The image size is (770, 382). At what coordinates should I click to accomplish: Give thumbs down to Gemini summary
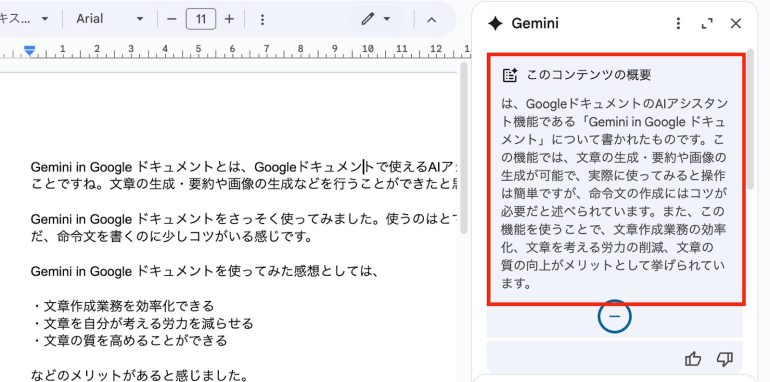[x=725, y=359]
